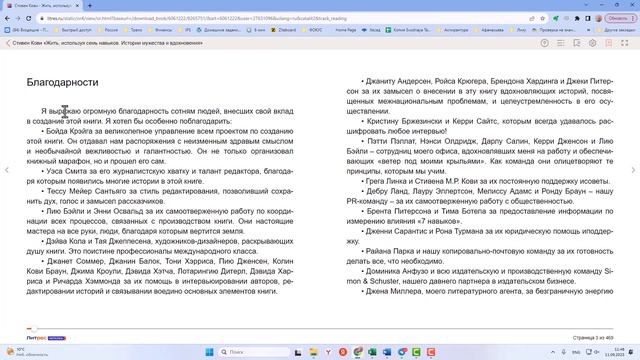Focus the browser address bar

point(286,18)
